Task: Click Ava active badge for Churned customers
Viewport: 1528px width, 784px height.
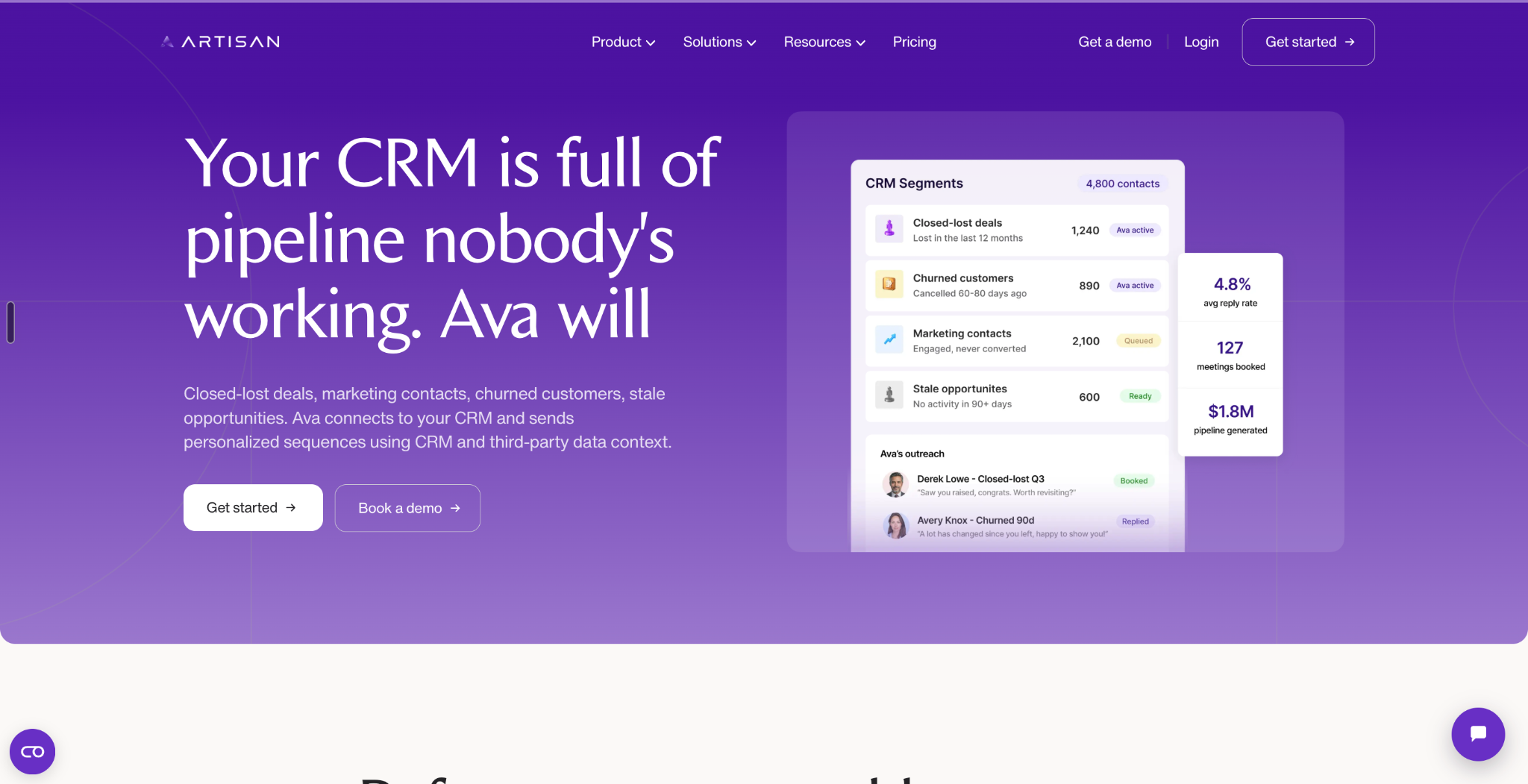Action: point(1135,285)
